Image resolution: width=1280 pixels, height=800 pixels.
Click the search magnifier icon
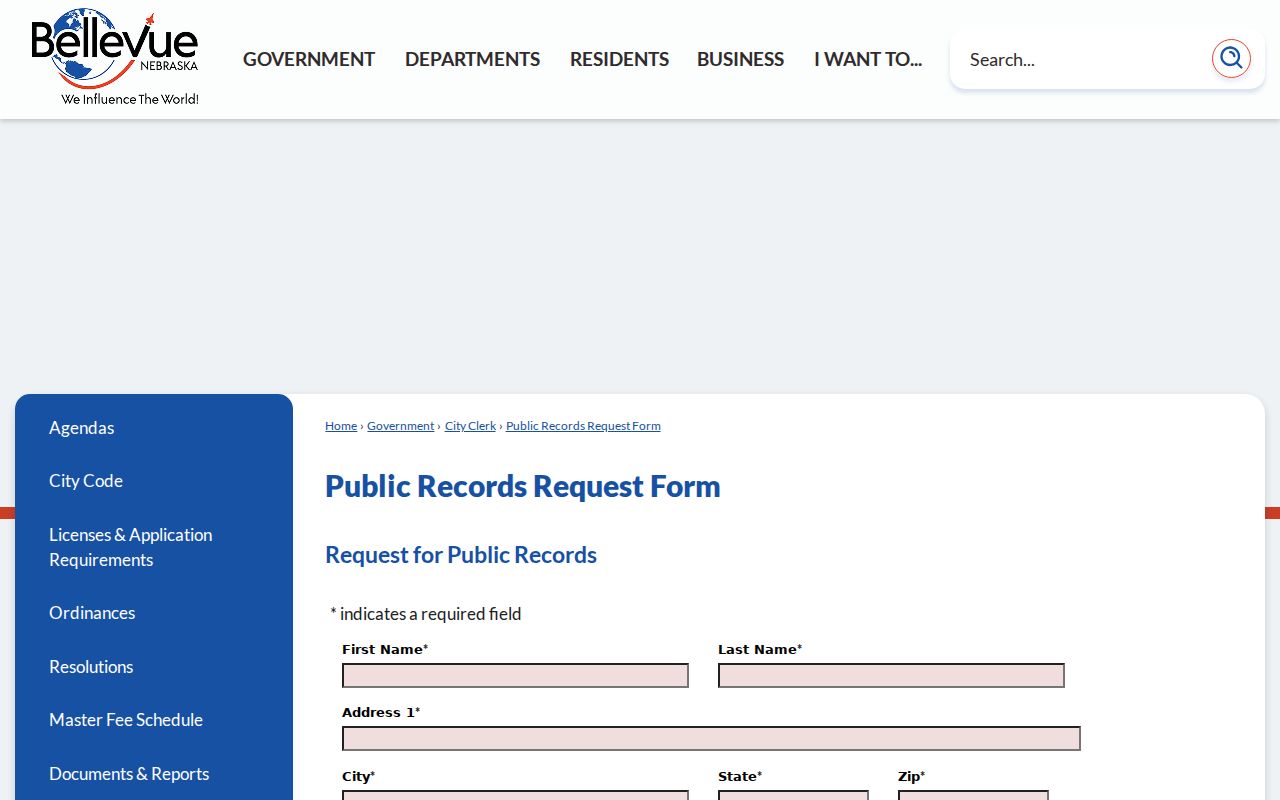click(x=1231, y=59)
